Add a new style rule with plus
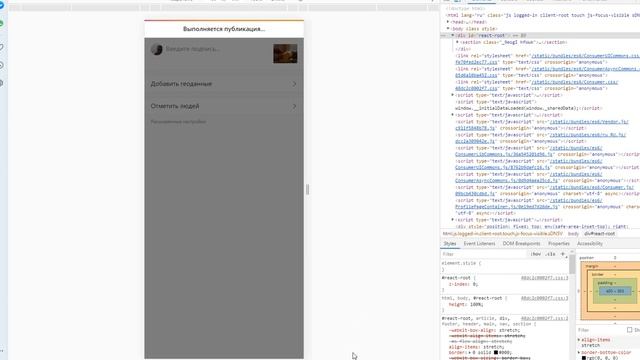This screenshot has height=360, width=640. point(563,254)
